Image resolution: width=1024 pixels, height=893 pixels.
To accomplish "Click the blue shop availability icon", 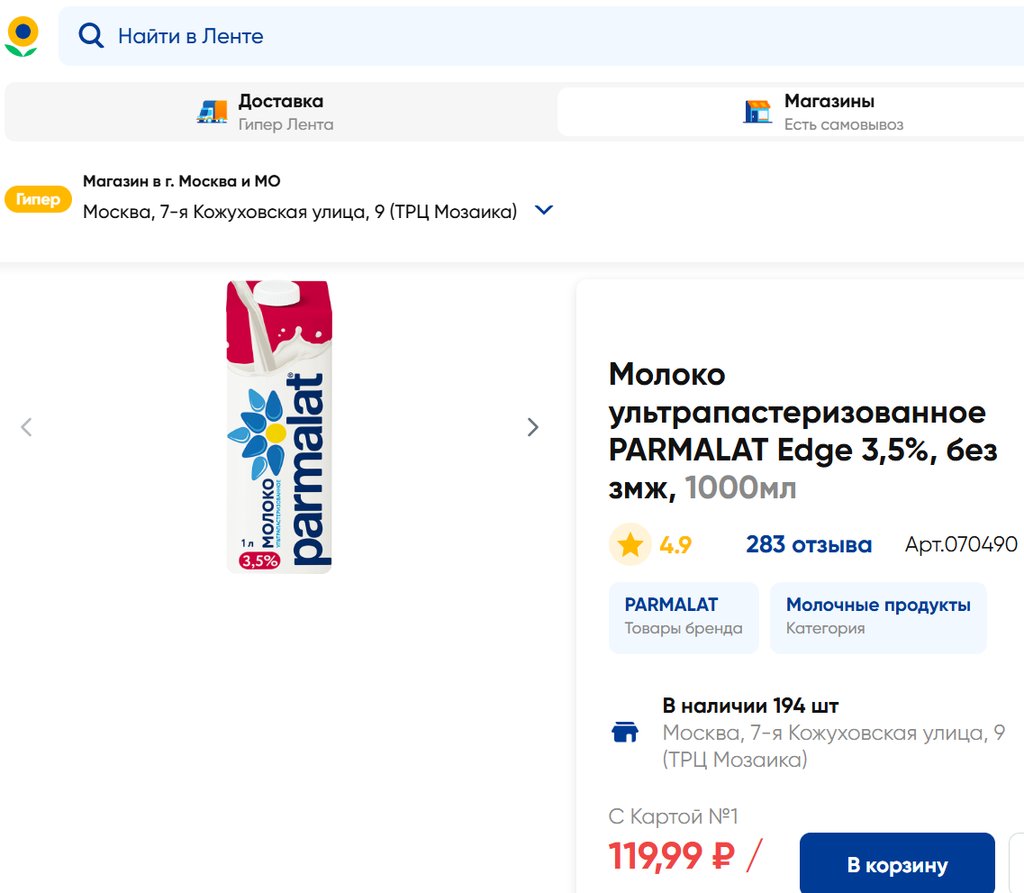I will coord(625,733).
